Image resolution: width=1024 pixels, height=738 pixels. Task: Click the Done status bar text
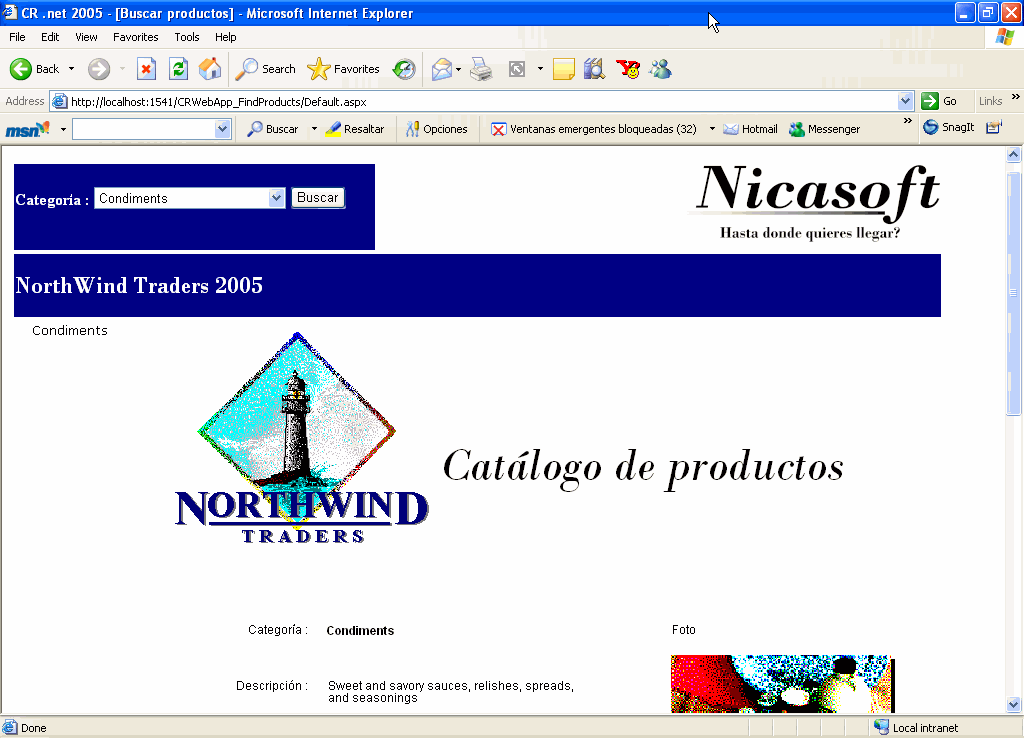tap(33, 728)
